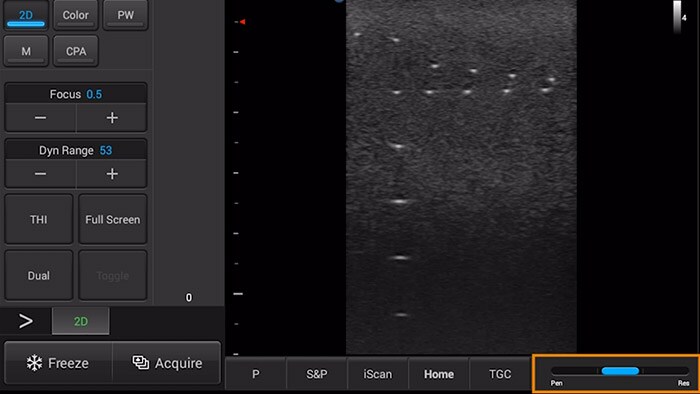The width and height of the screenshot is (700, 394).
Task: Acquire the current image
Action: click(167, 363)
